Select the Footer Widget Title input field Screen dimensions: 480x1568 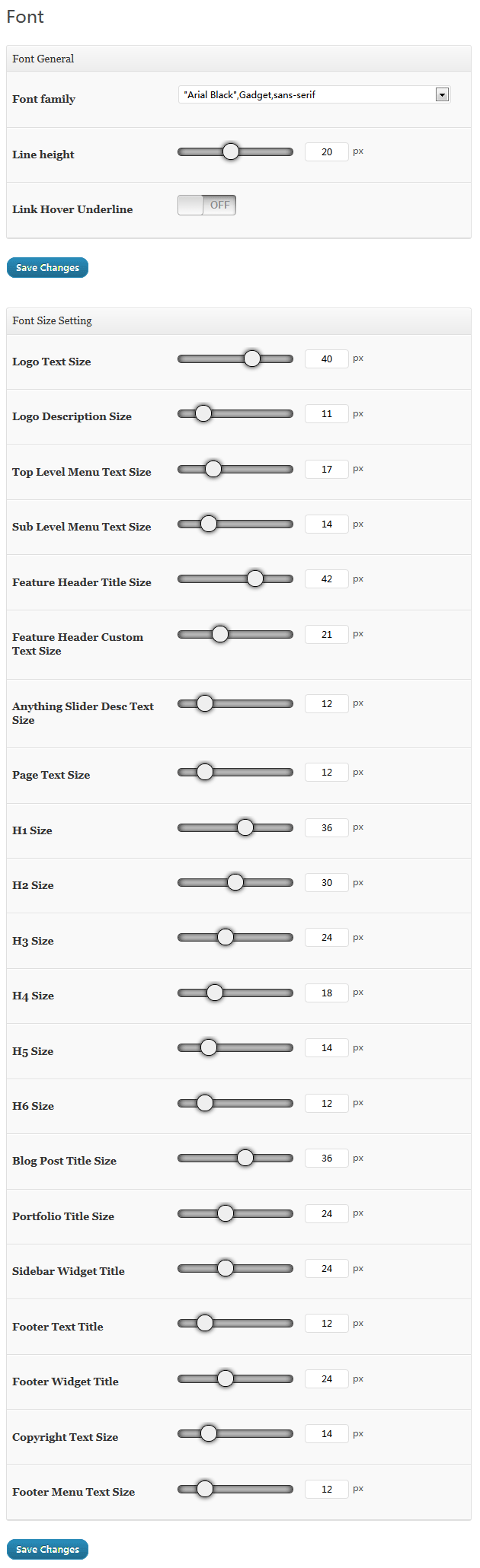coord(326,1378)
